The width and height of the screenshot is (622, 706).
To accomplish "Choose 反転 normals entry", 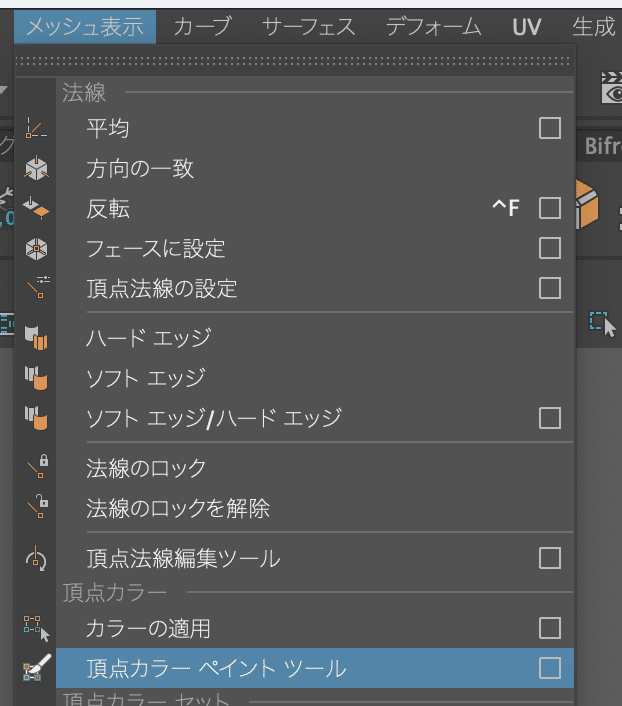I will 315,208.
